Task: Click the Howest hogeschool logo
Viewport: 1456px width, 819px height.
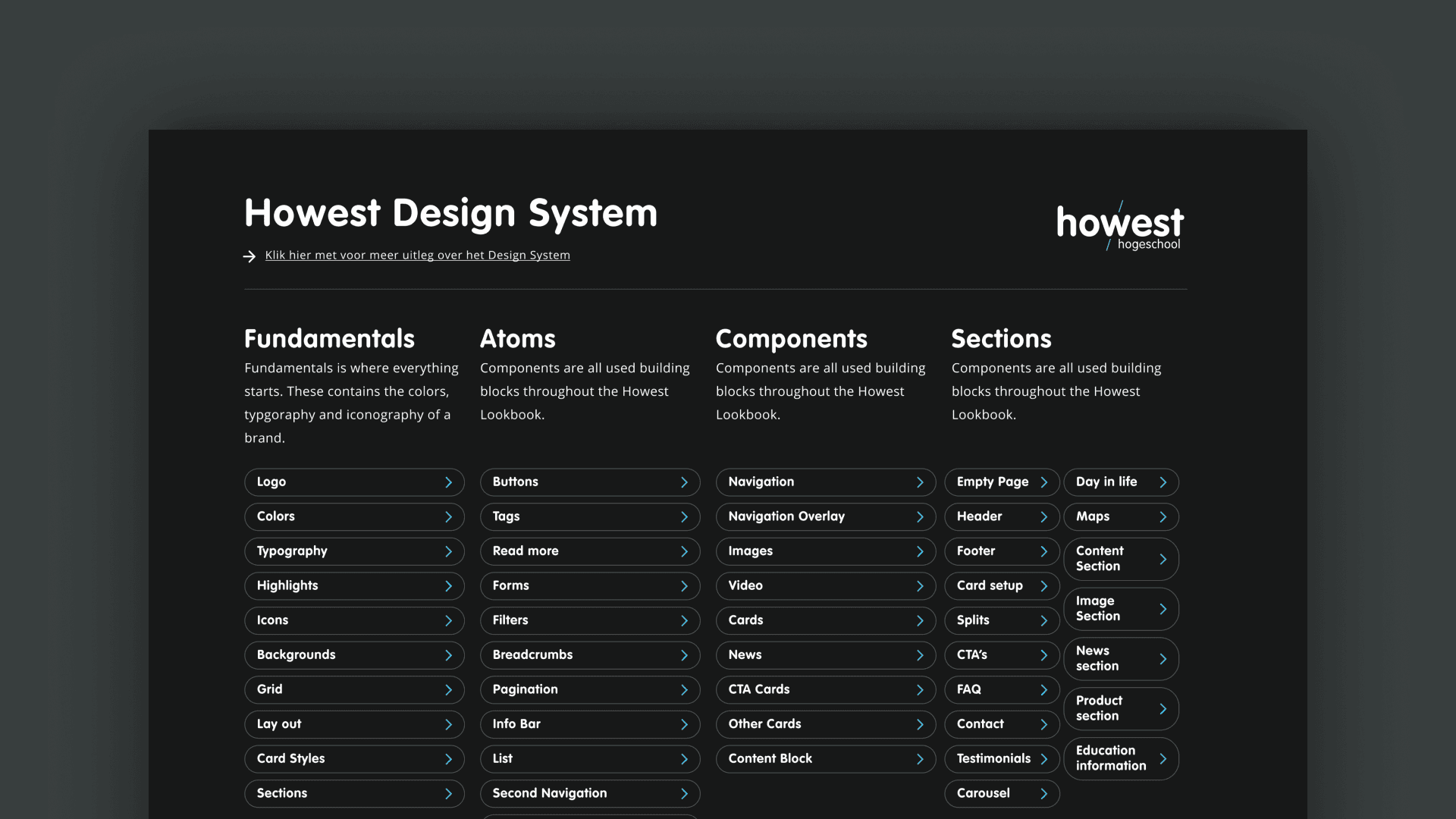Action: click(1119, 226)
